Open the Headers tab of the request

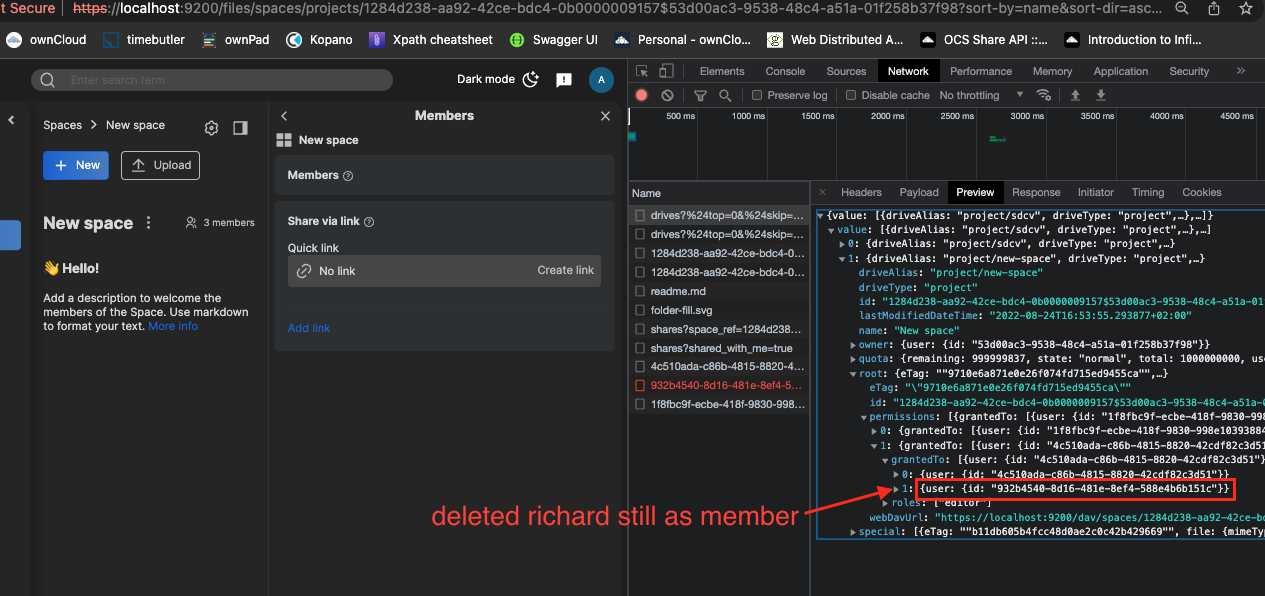click(861, 192)
